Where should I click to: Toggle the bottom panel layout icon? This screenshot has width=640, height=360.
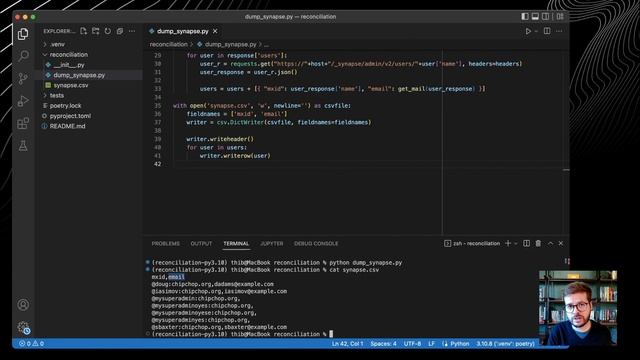[x=535, y=16]
